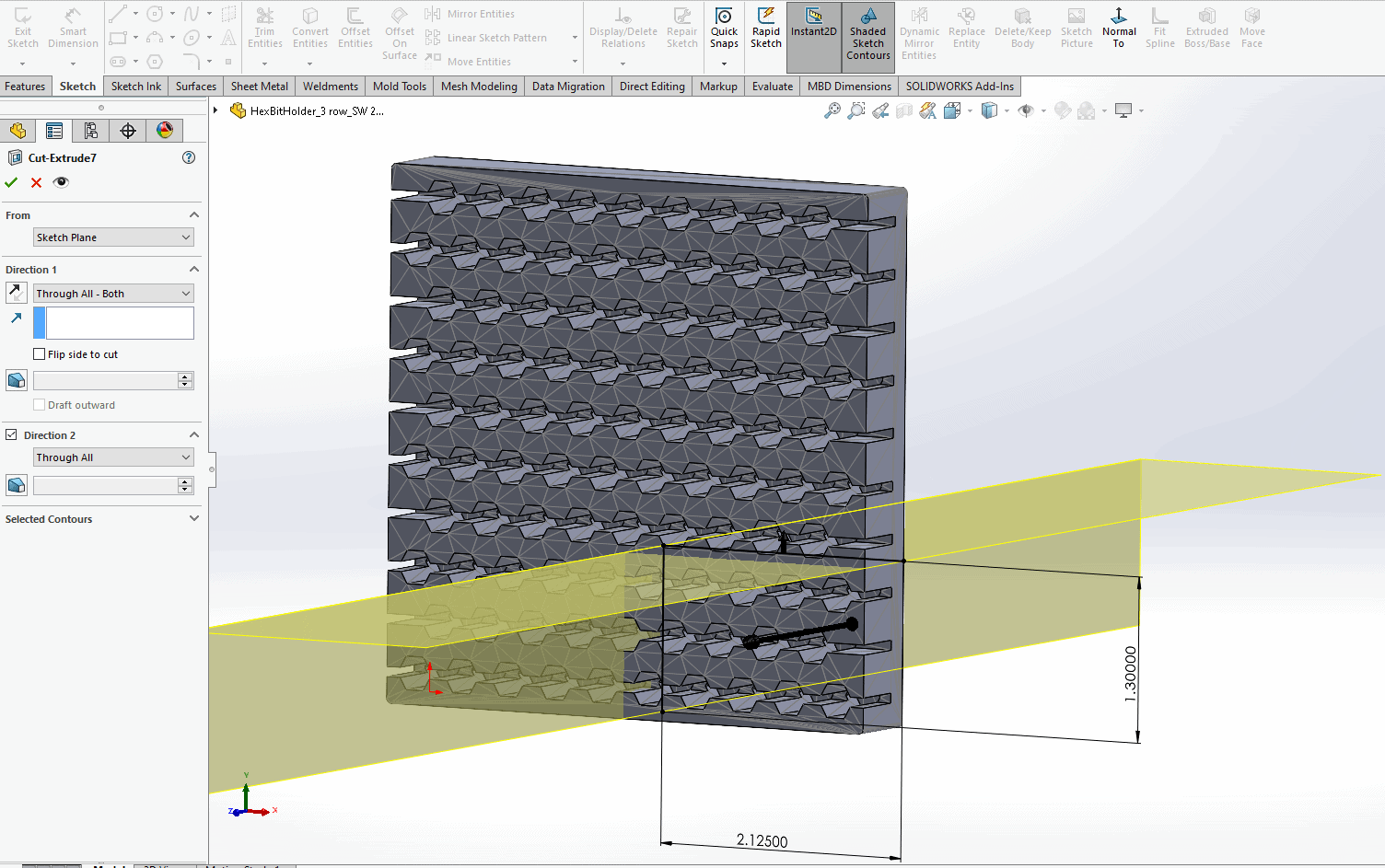This screenshot has height=868, width=1385.
Task: Toggle Direction 2 draft on/off icon
Action: [x=17, y=485]
